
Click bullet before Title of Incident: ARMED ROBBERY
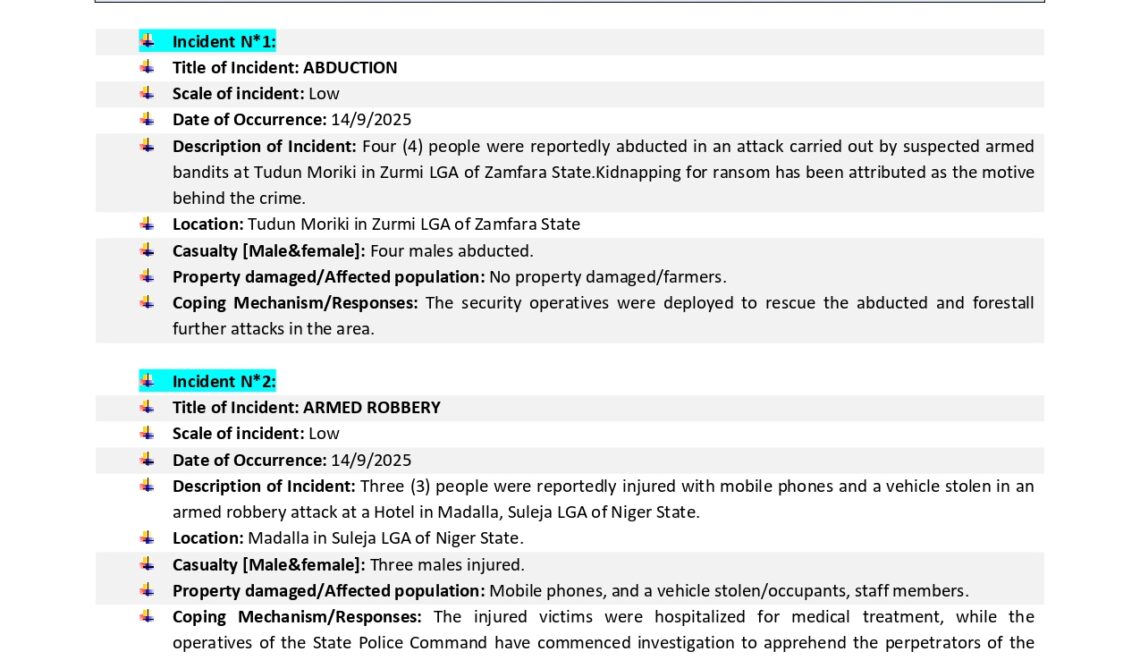point(147,407)
